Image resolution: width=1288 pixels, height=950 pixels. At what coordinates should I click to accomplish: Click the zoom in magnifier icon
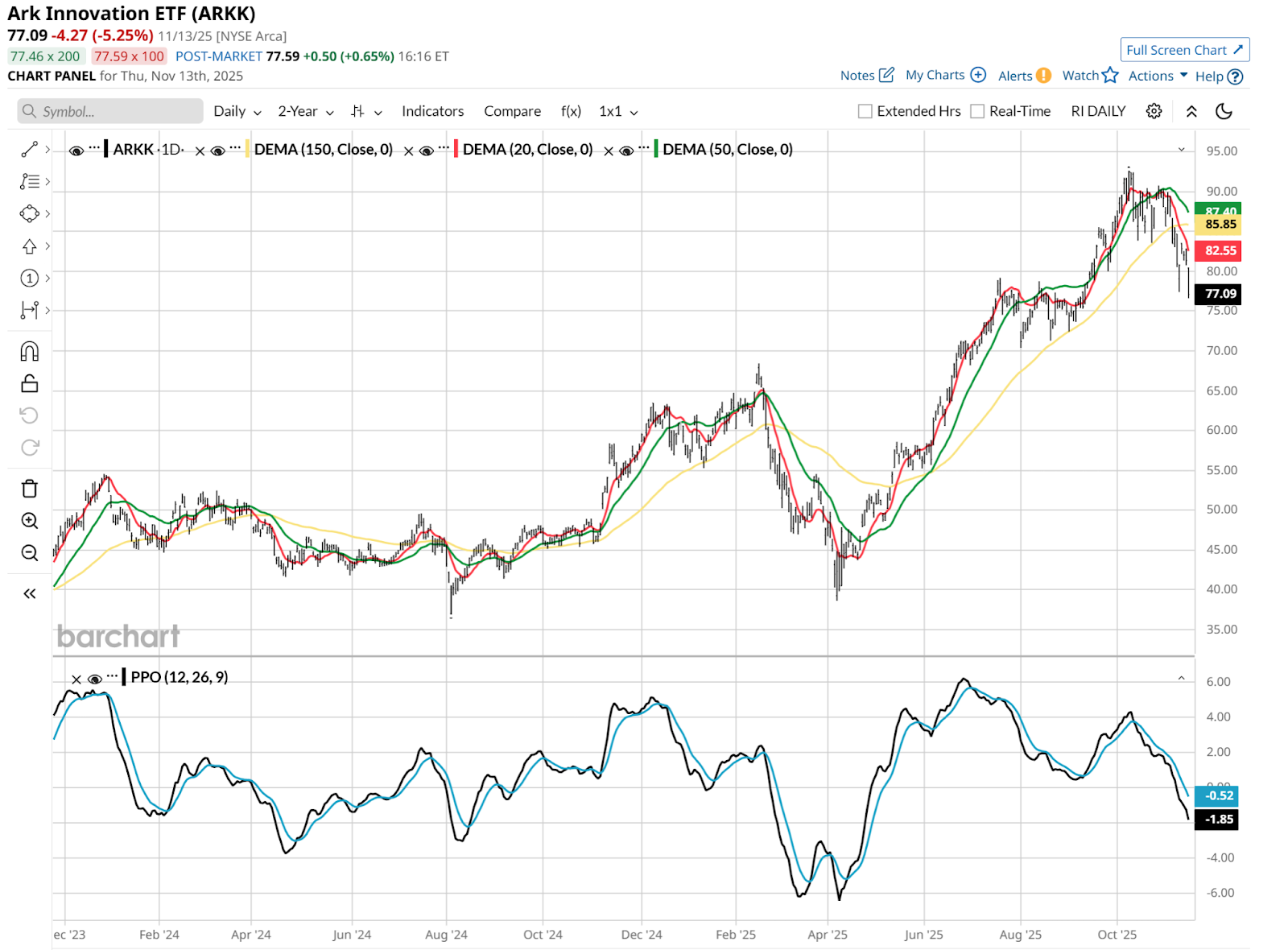tap(30, 521)
